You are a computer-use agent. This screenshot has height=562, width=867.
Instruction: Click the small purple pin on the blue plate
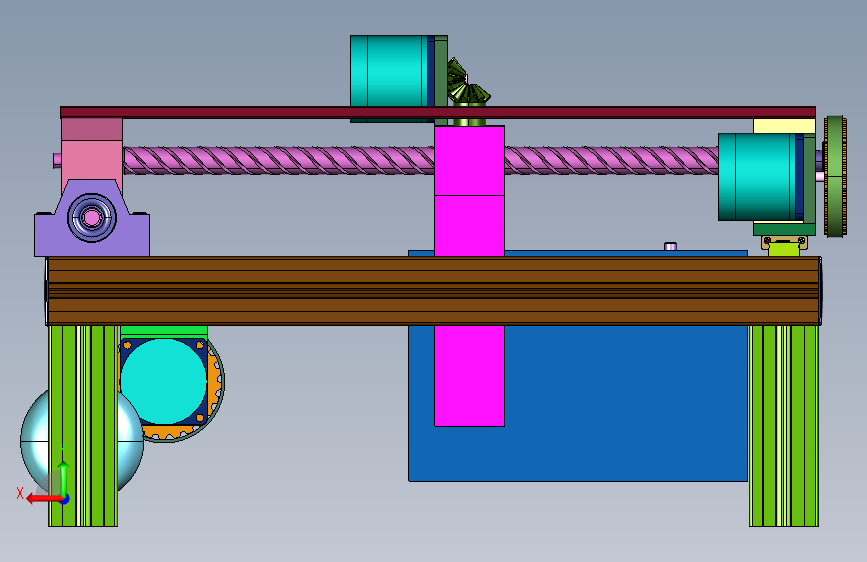(x=670, y=246)
